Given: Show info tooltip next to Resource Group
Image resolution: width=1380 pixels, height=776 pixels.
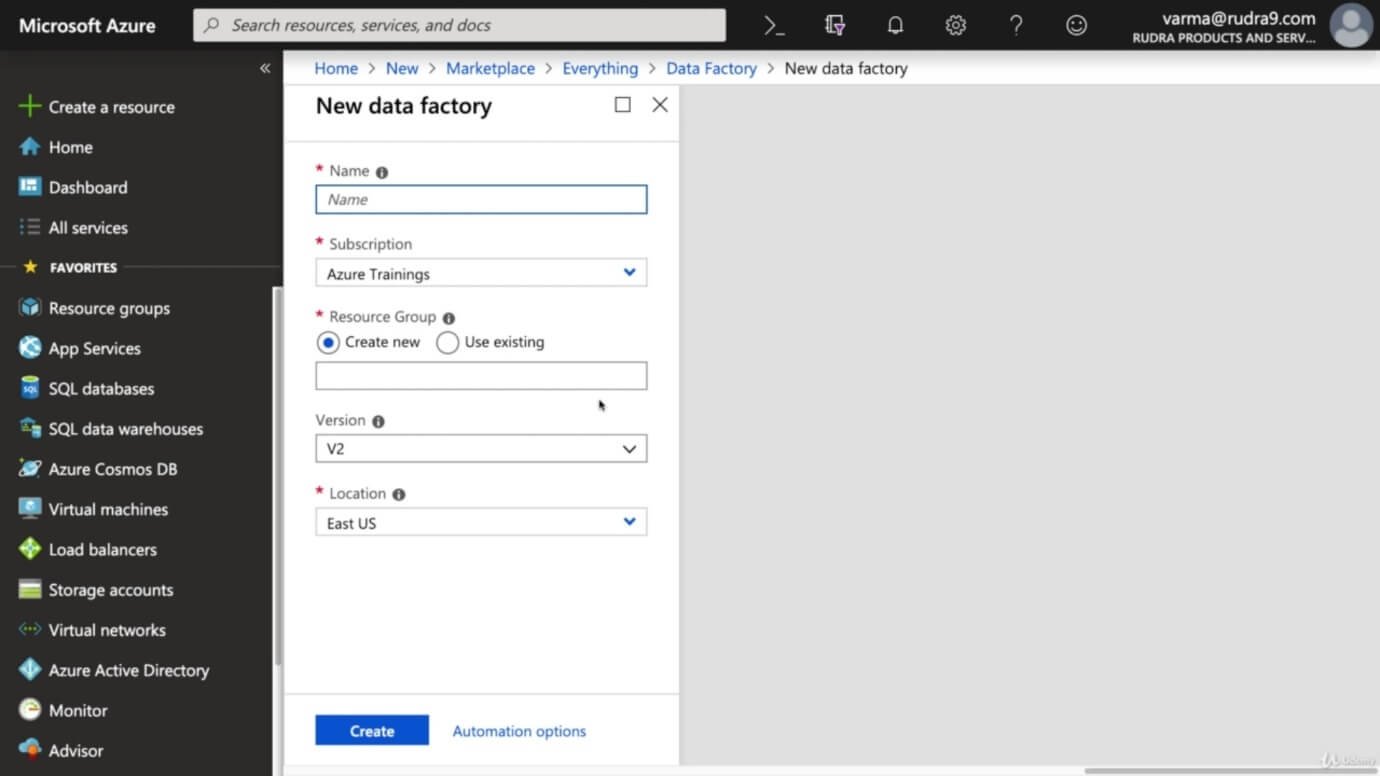Looking at the screenshot, I should coord(449,318).
